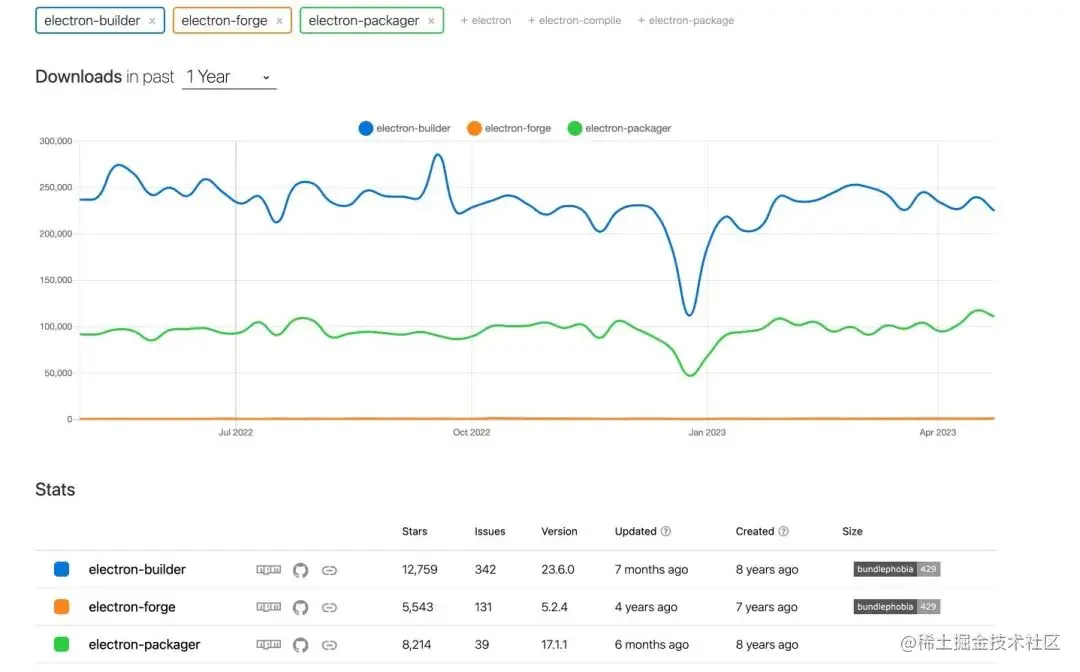The image size is (1080, 672).
Task: Open electron-builder name in Stats table
Action: tap(137, 569)
